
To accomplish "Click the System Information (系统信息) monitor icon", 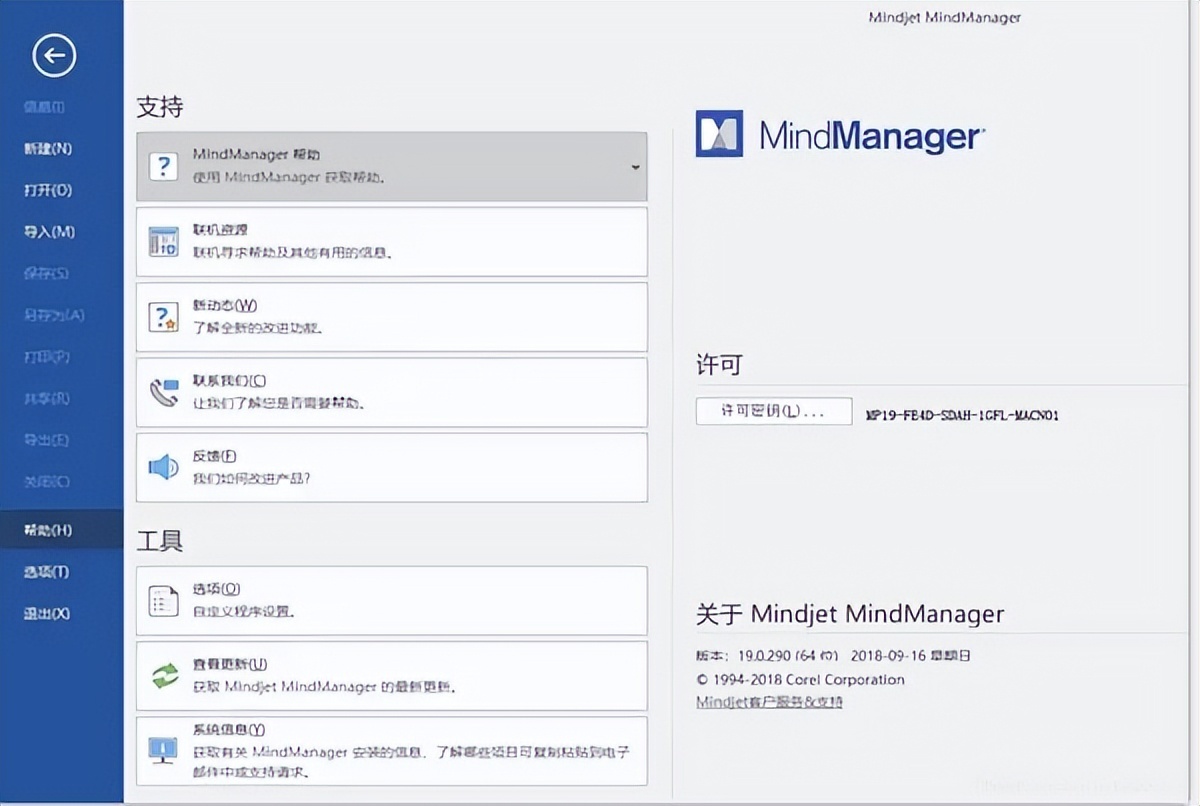I will (163, 751).
